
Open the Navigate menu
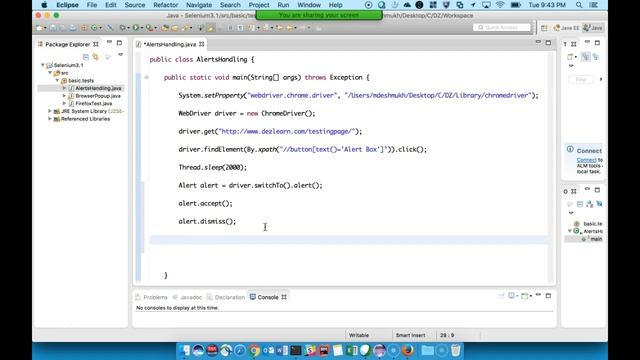[x=199, y=5]
